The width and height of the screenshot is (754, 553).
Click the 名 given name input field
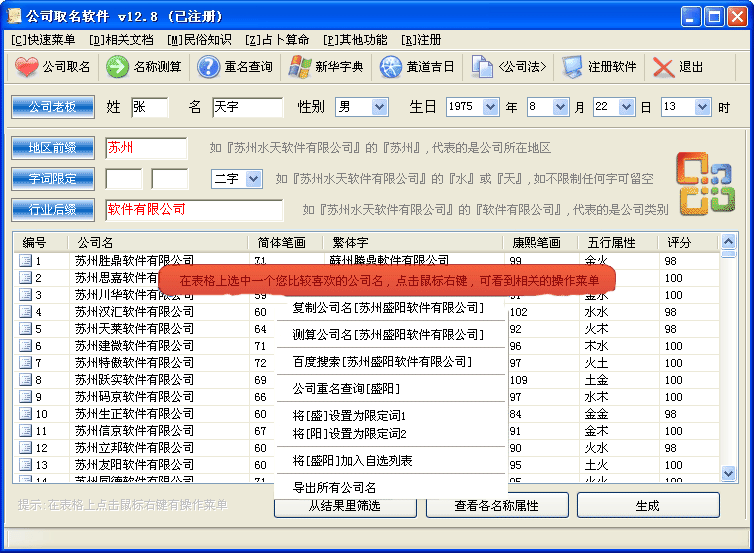coord(247,107)
